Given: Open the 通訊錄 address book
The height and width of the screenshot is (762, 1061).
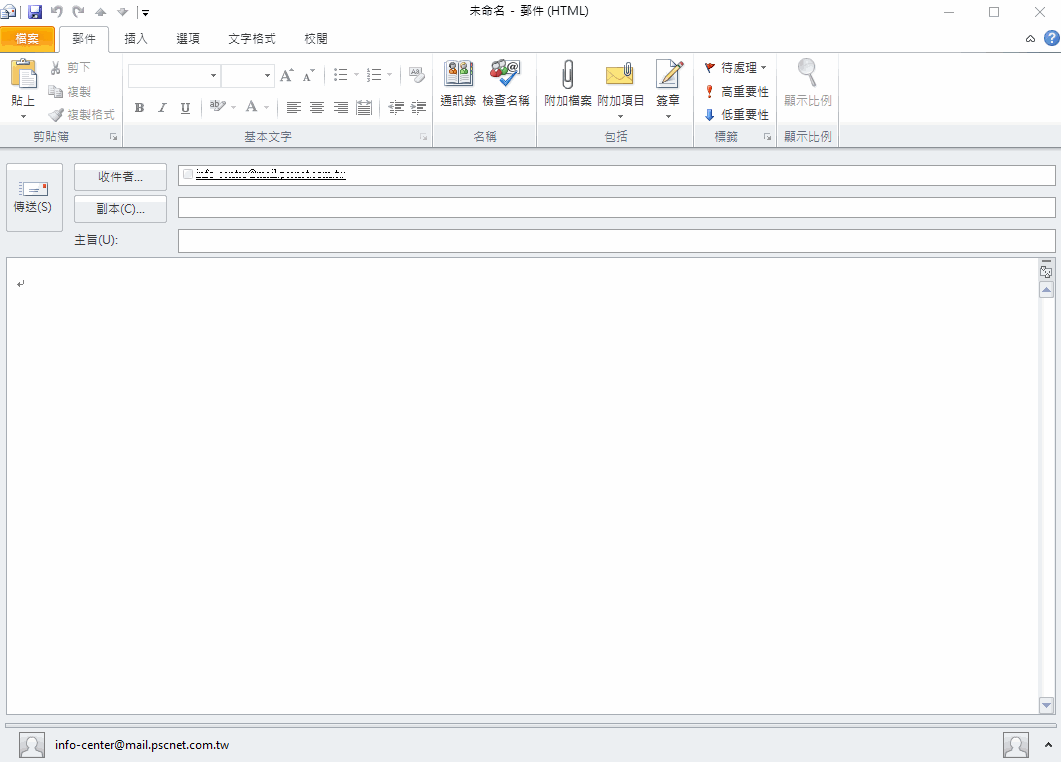Looking at the screenshot, I should 458,75.
